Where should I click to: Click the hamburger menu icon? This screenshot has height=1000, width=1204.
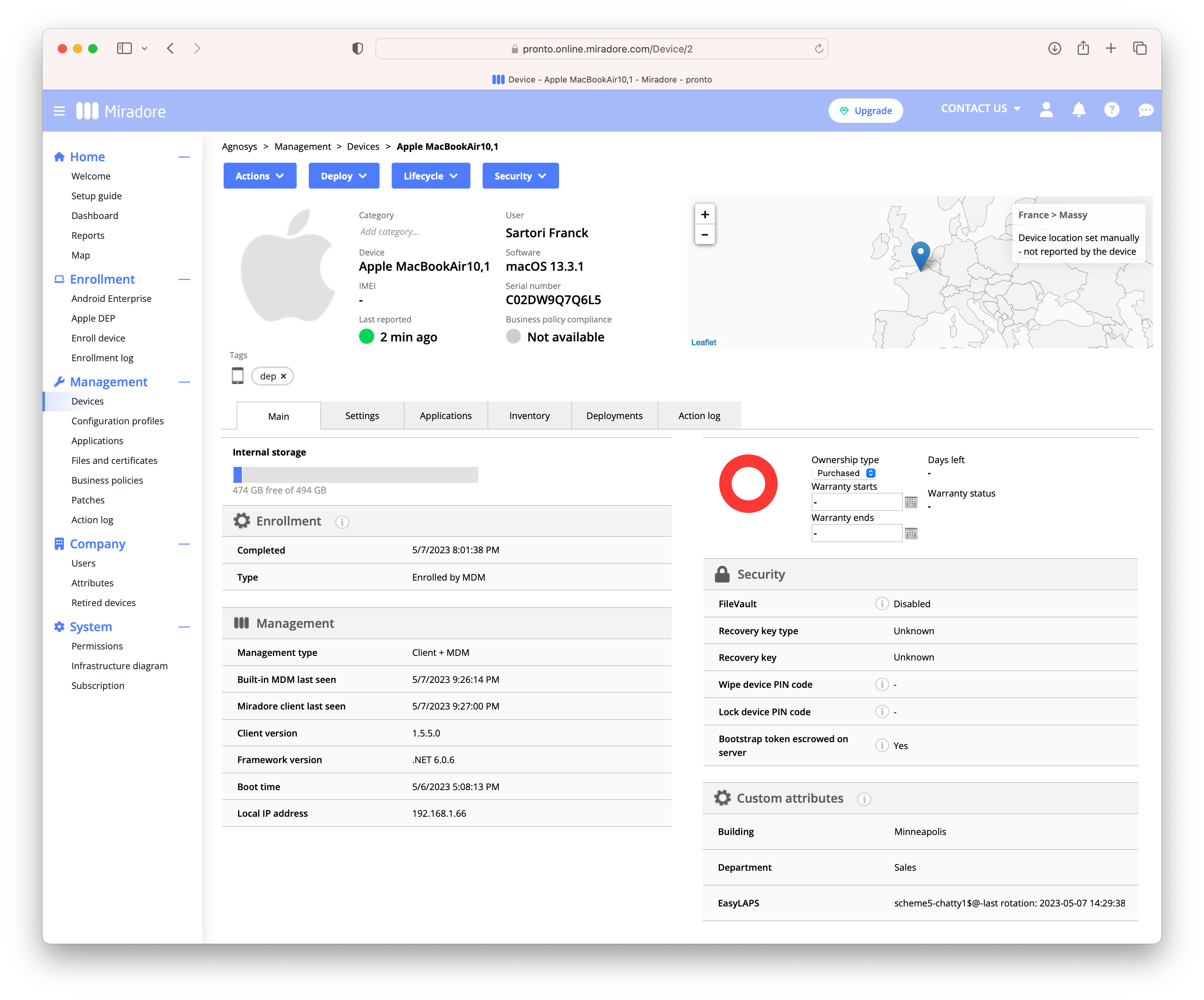(59, 111)
